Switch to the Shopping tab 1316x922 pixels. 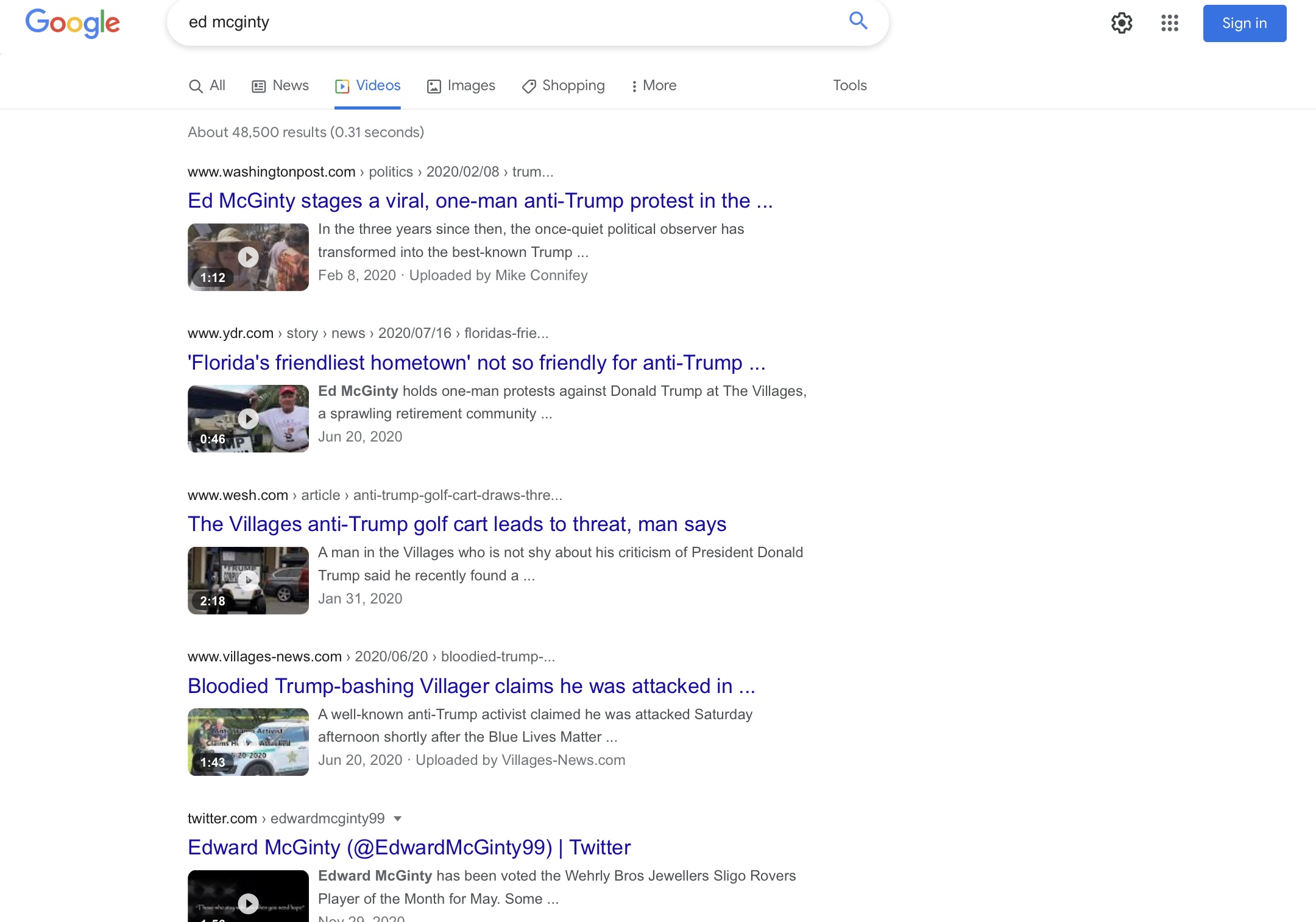point(564,86)
